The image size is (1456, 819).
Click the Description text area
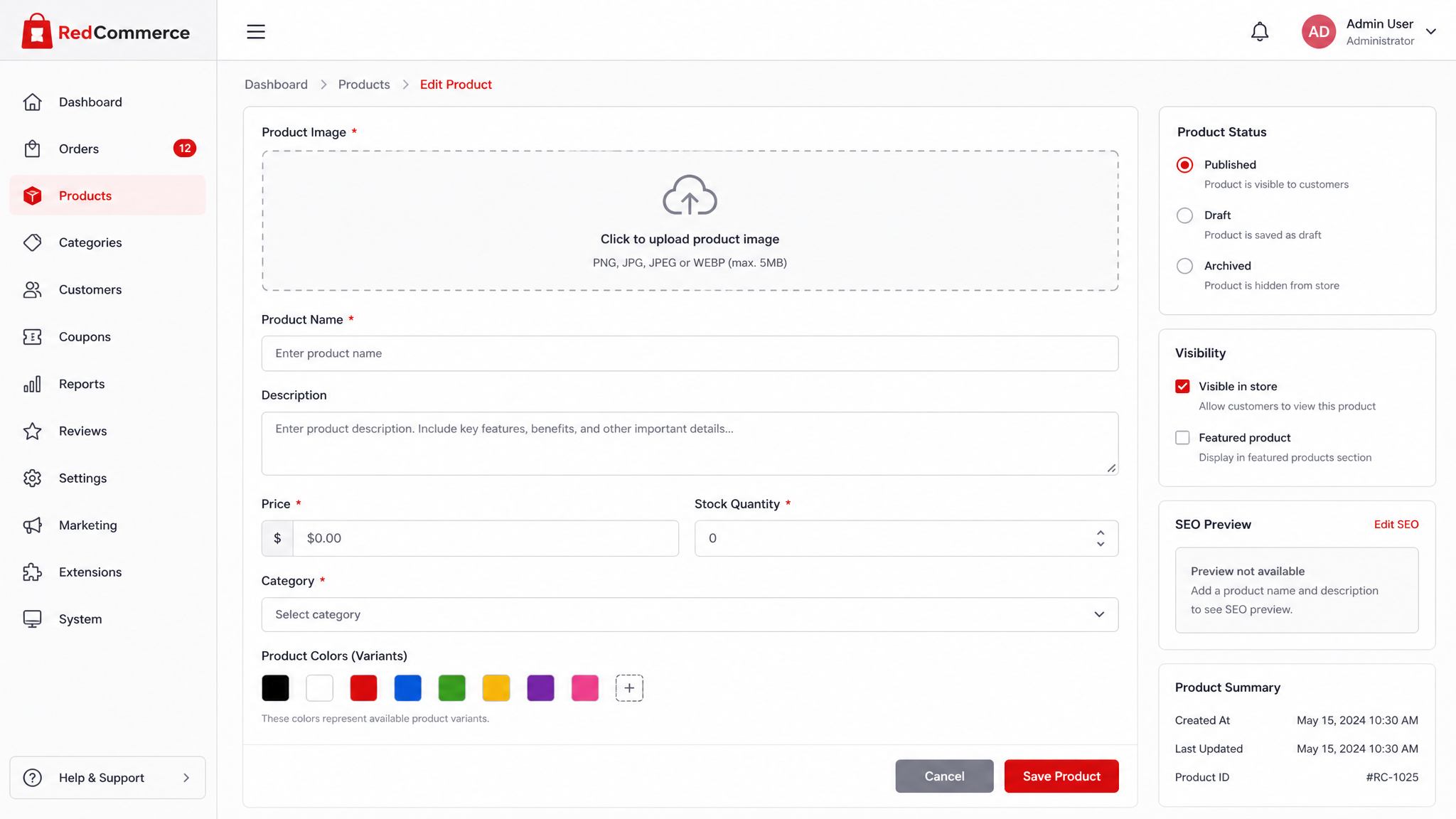(690, 444)
